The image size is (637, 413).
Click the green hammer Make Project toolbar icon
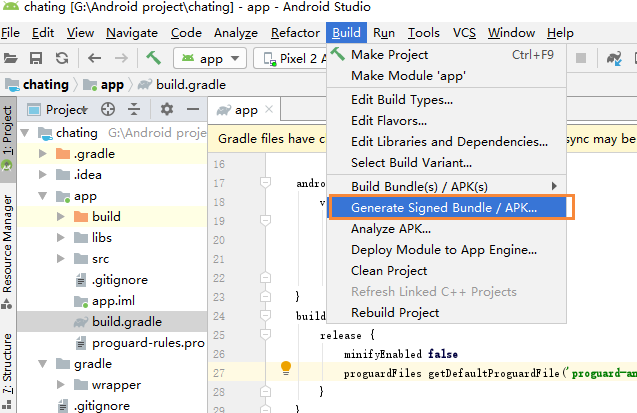click(x=153, y=58)
